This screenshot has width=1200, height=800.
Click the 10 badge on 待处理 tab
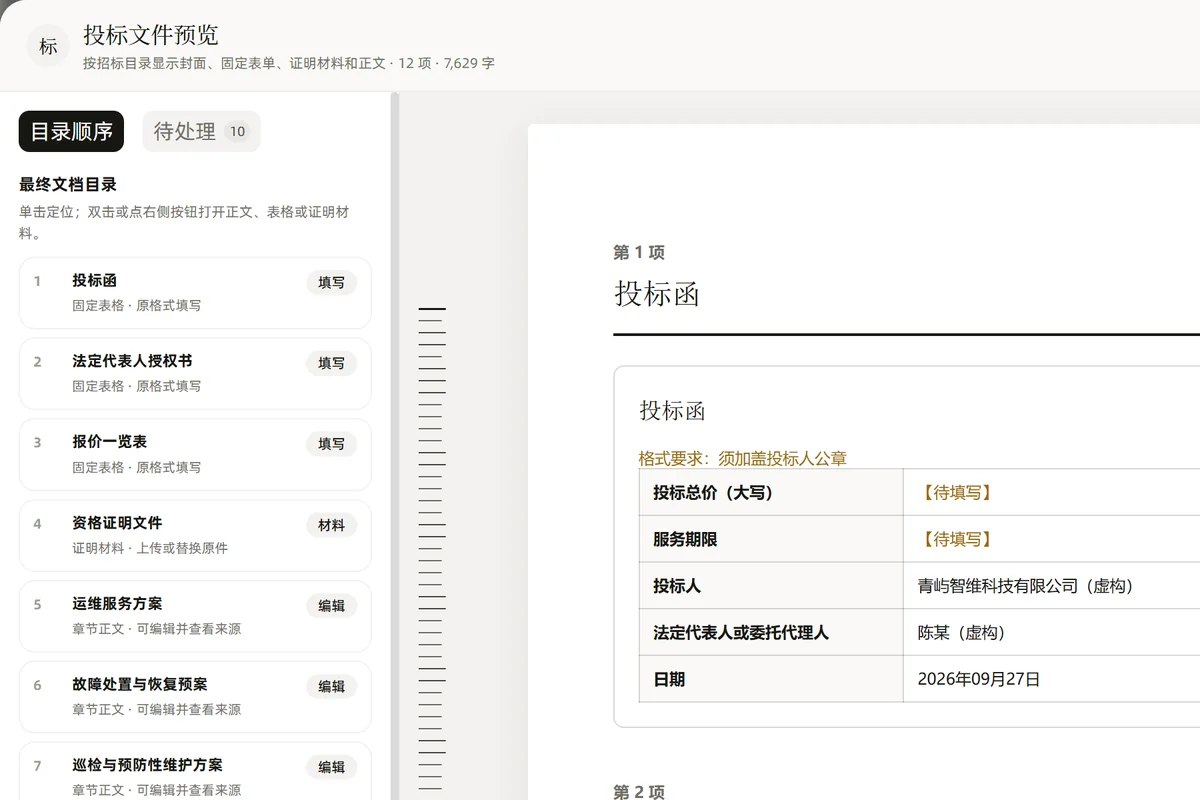[x=237, y=131]
